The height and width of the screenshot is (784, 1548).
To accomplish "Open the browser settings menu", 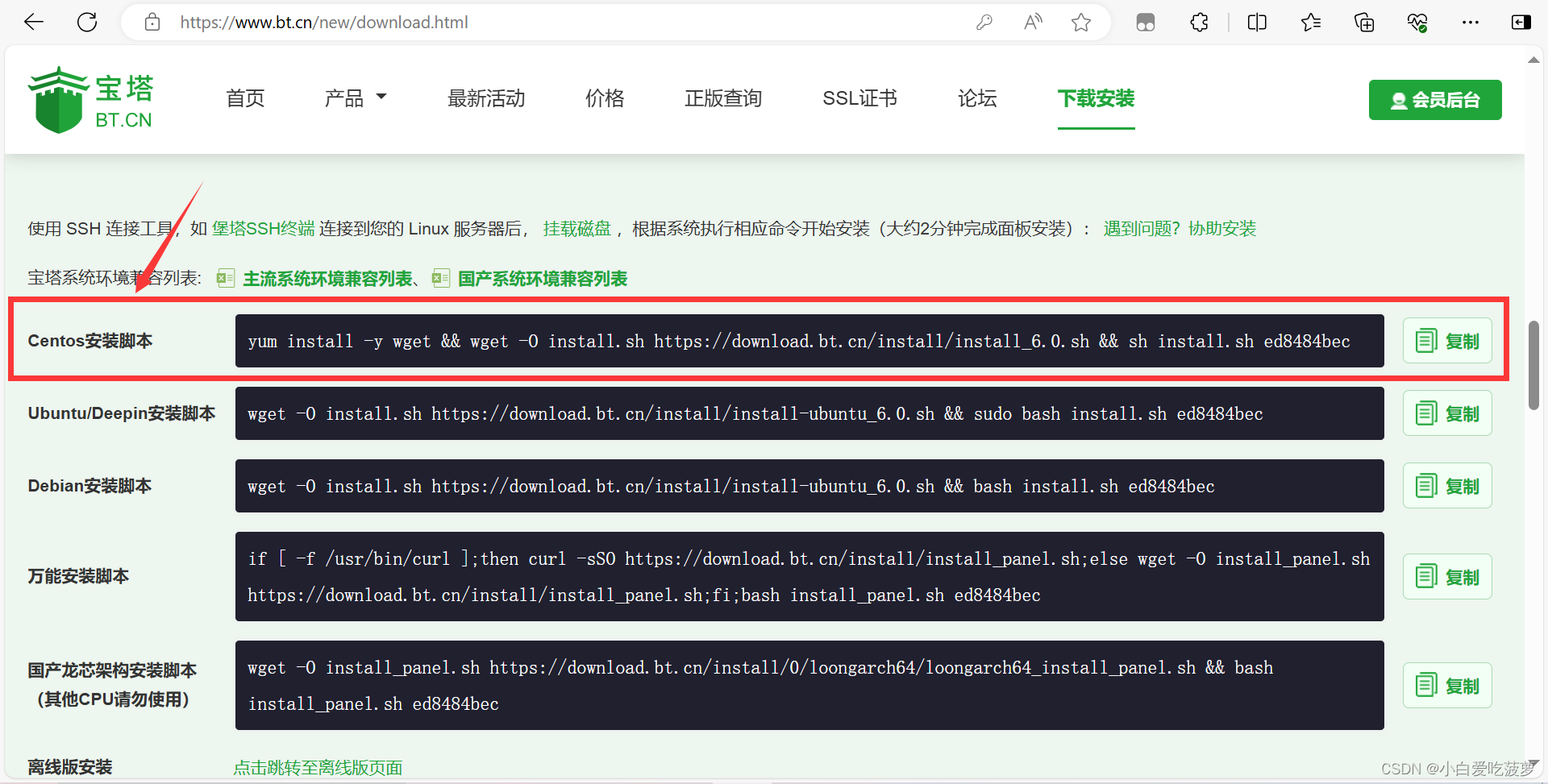I will click(1471, 22).
